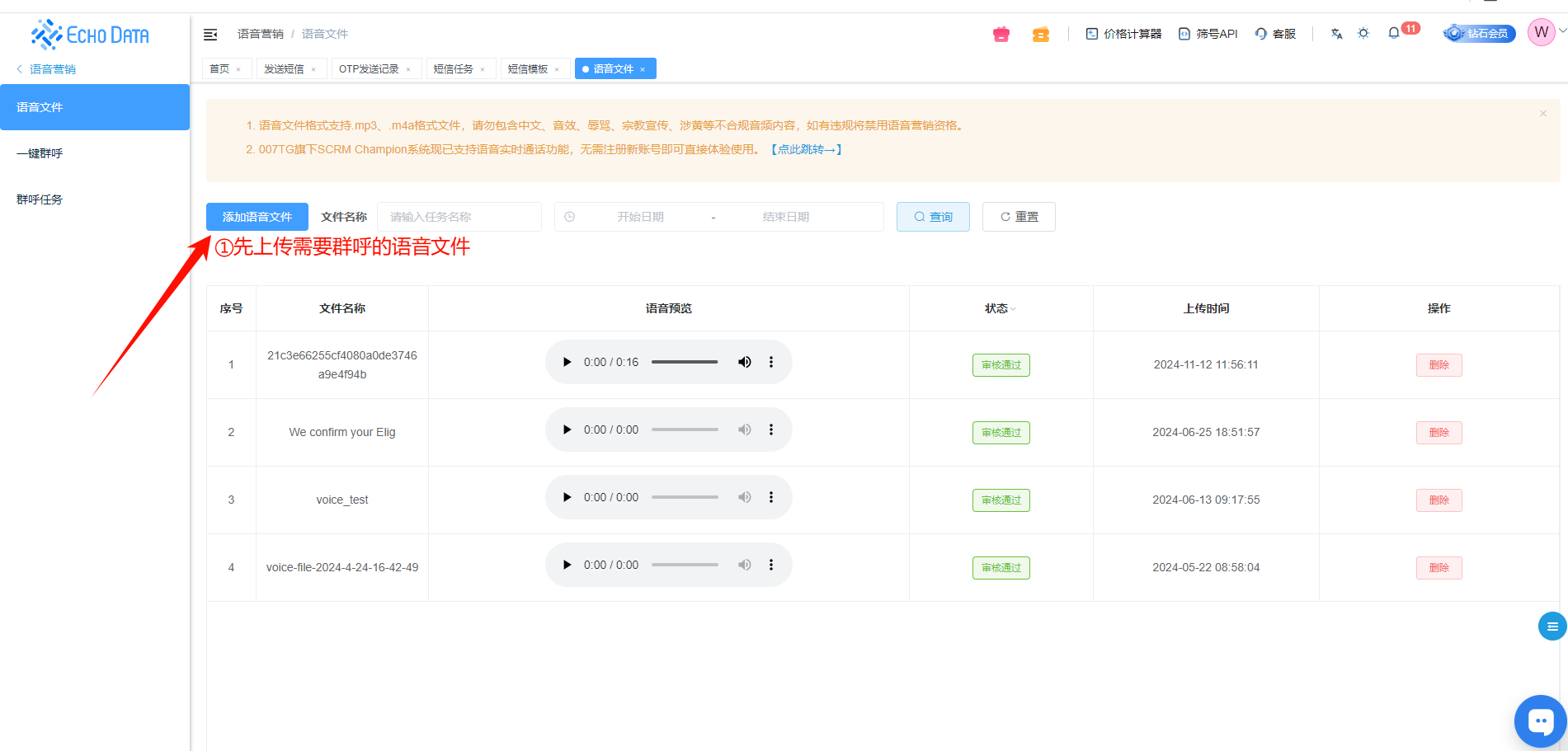
Task: Expand the user avatar W account menu
Action: tap(1541, 32)
